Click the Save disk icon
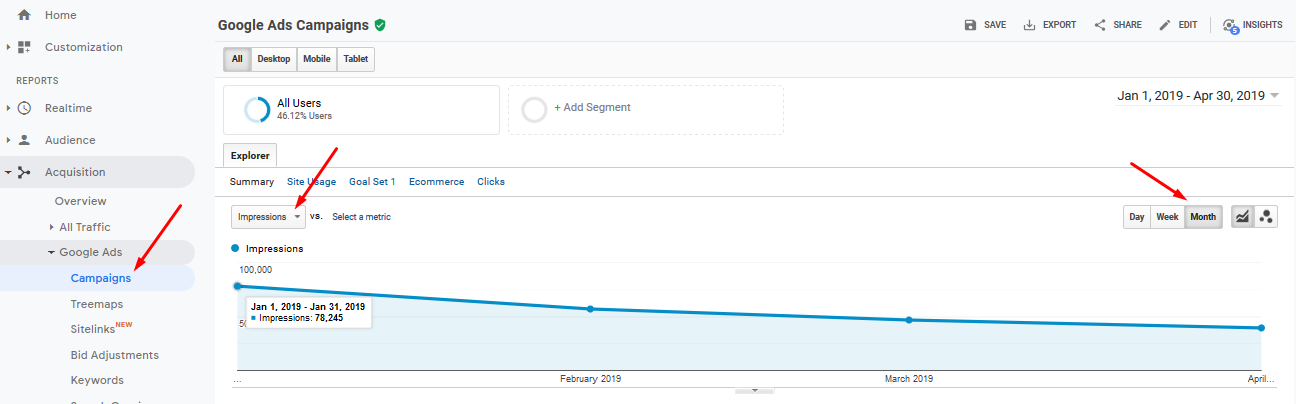Screen dimensions: 1296x404 pos(970,25)
